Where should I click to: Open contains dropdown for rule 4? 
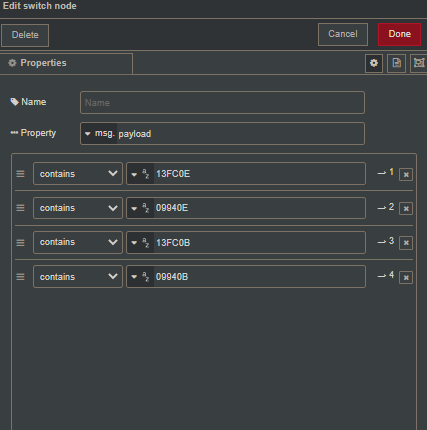pyautogui.click(x=78, y=276)
